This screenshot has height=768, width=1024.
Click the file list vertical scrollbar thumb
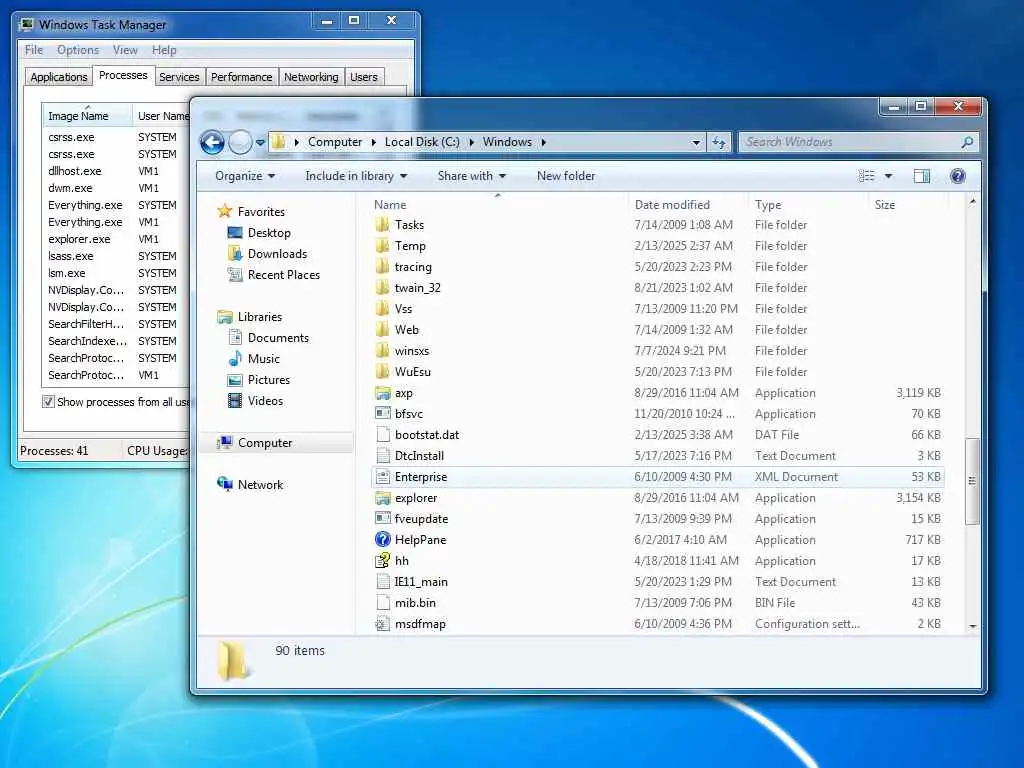[x=972, y=481]
